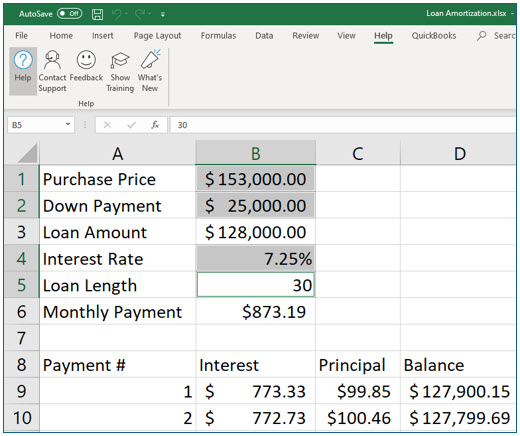
Task: Expand the Redo history dropdown arrow
Action: click(150, 14)
